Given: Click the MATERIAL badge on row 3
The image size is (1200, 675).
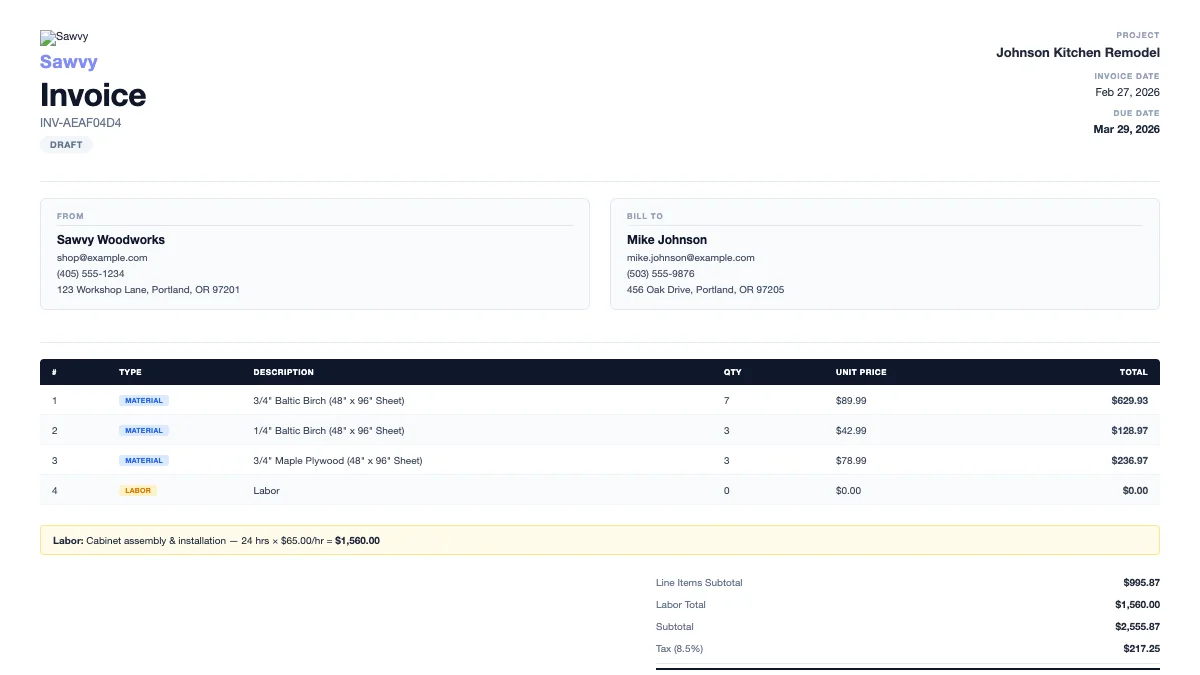Looking at the screenshot, I should click(x=143, y=460).
